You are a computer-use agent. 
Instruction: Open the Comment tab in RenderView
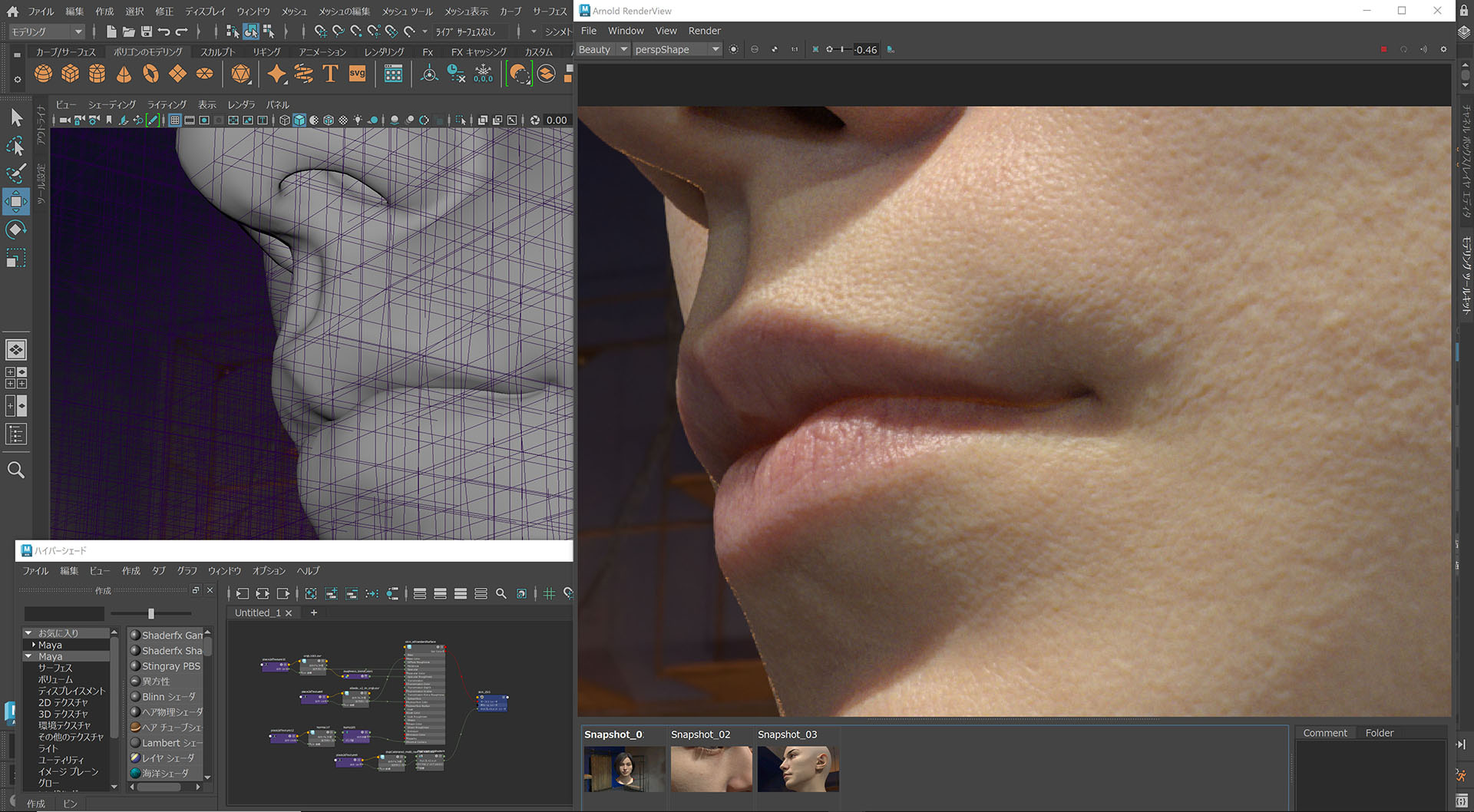click(1324, 733)
